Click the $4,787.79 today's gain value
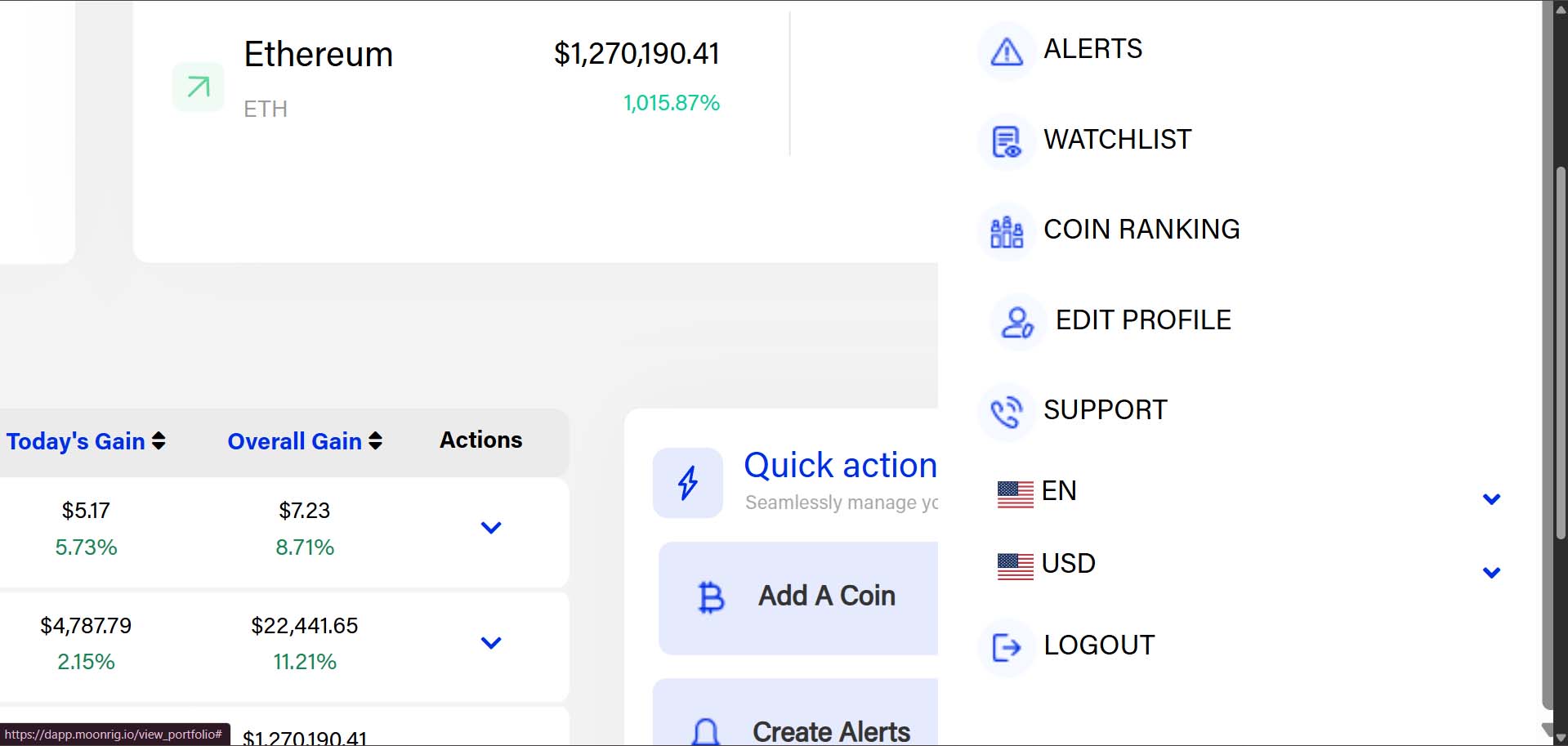Screen dimensions: 1568x746 point(86,626)
